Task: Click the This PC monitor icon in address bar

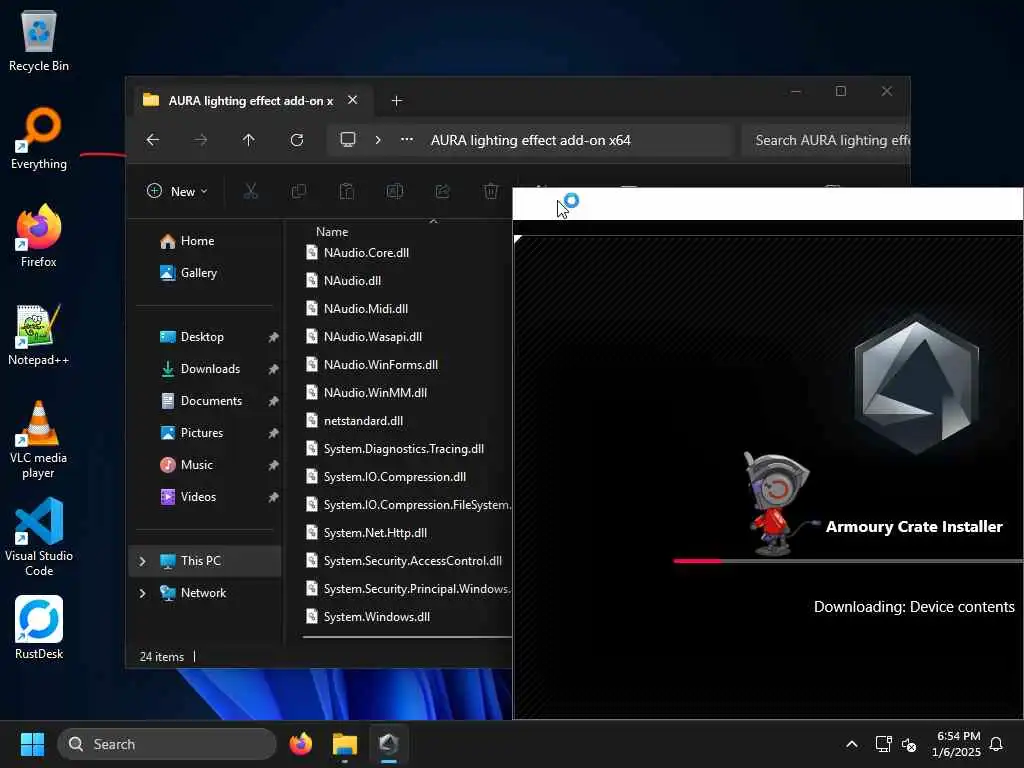Action: point(348,140)
